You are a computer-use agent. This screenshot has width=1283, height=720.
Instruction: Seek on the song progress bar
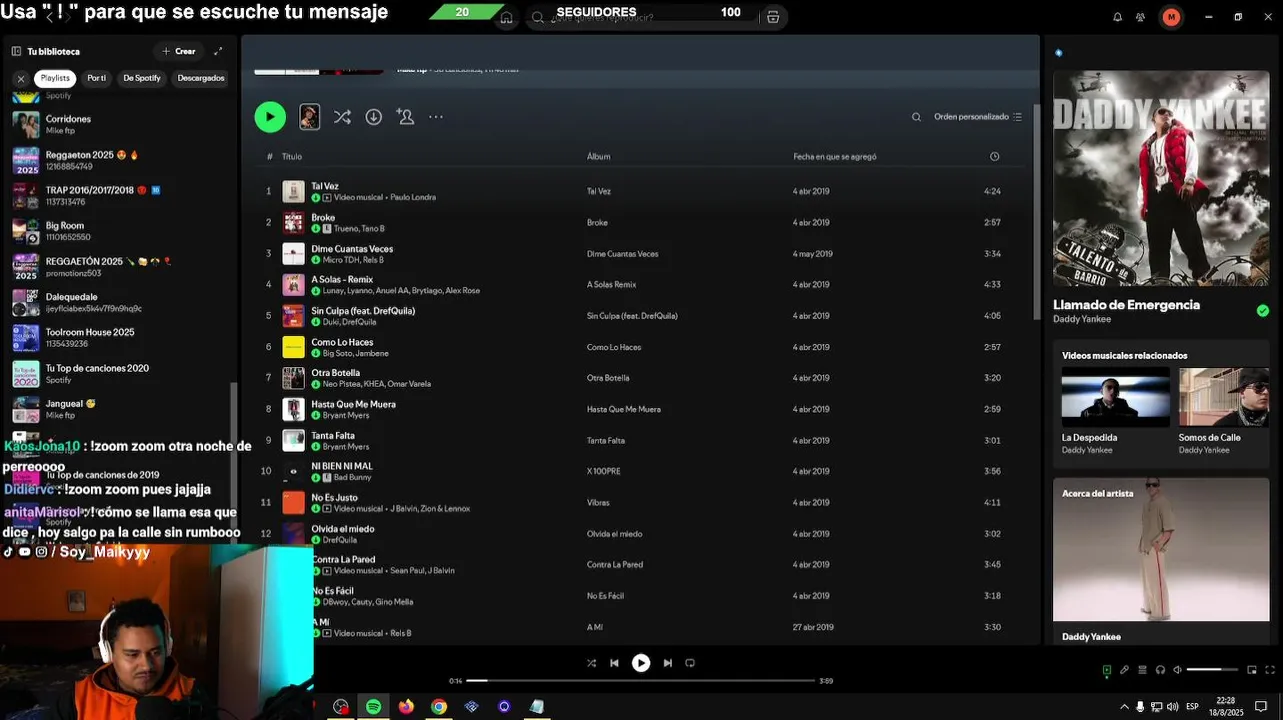pyautogui.click(x=641, y=681)
